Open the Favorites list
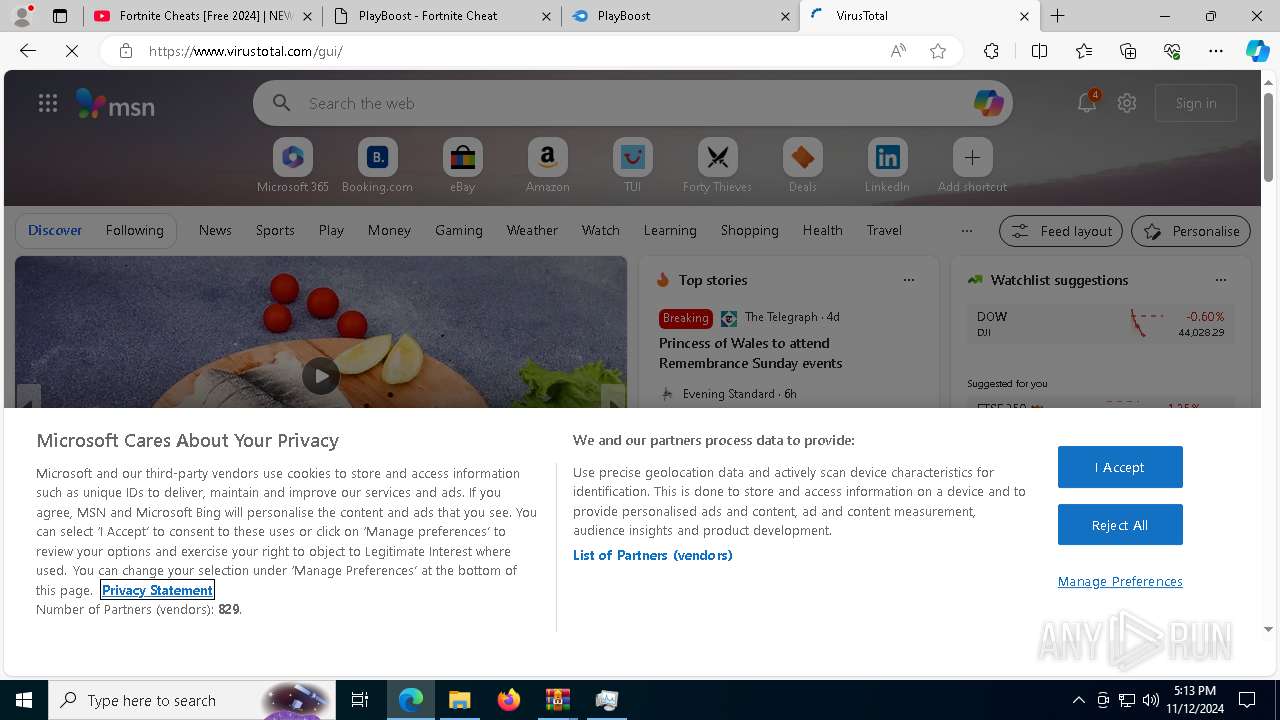The width and height of the screenshot is (1280, 720). [1084, 51]
